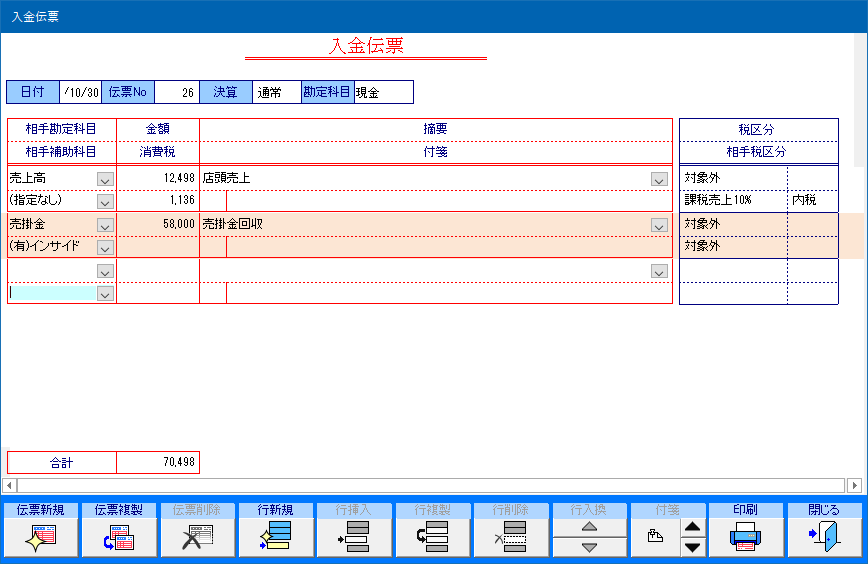Click the 伝票No label
This screenshot has height=564, width=868.
tap(128, 92)
